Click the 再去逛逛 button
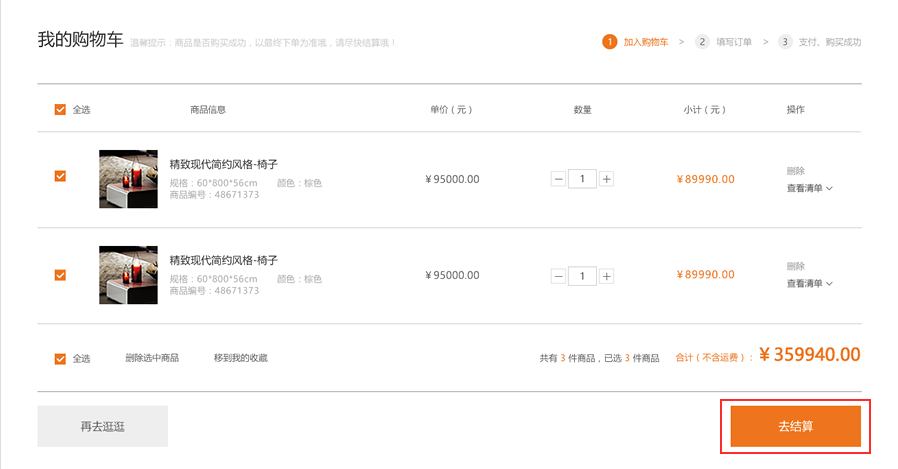Image resolution: width=898 pixels, height=469 pixels. tap(103, 426)
